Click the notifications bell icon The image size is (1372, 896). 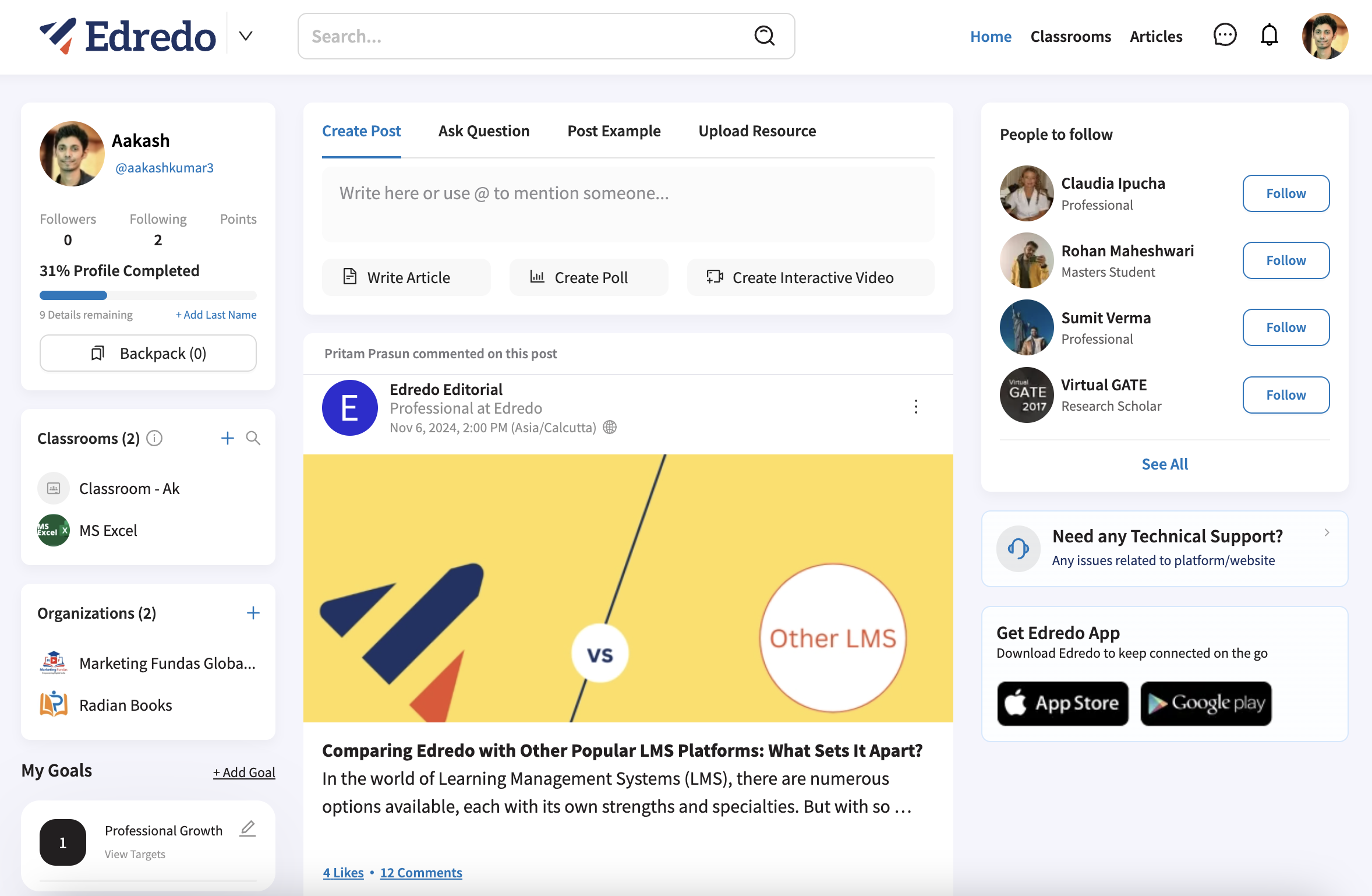point(1269,36)
